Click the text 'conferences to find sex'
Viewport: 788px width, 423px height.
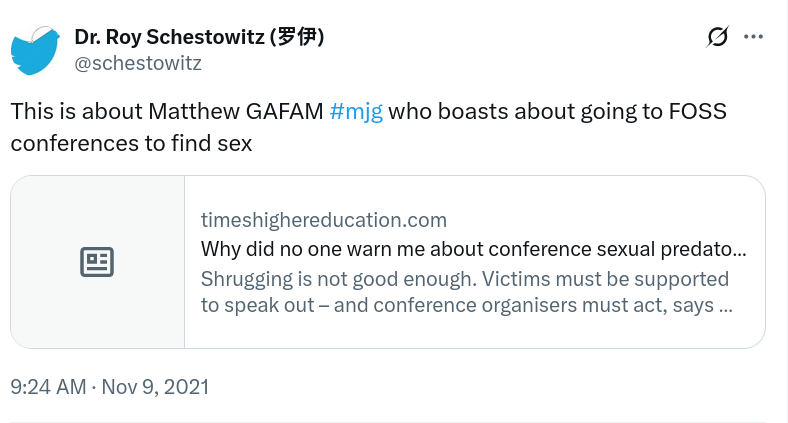click(x=131, y=143)
